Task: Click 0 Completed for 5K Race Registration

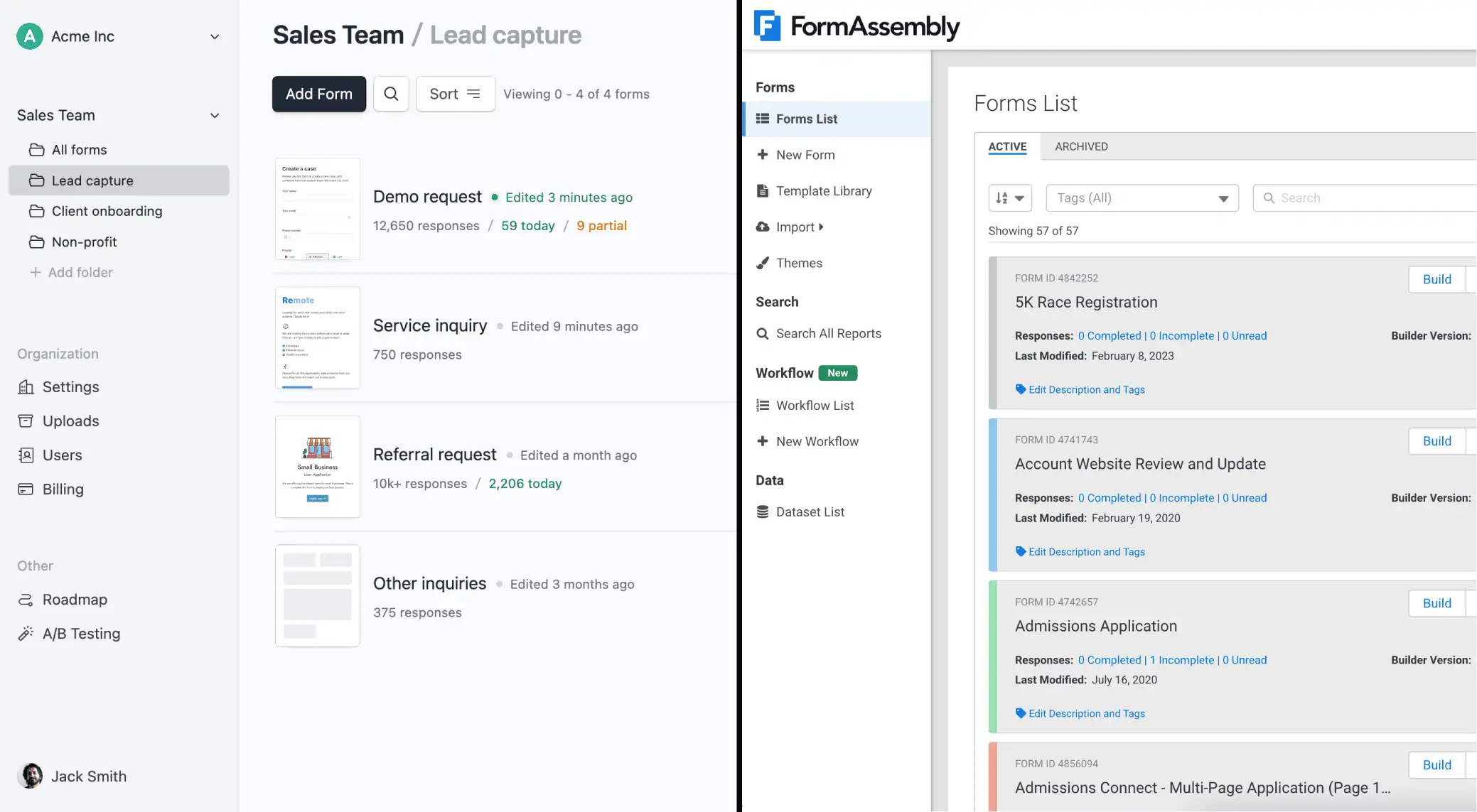Action: pos(1110,336)
